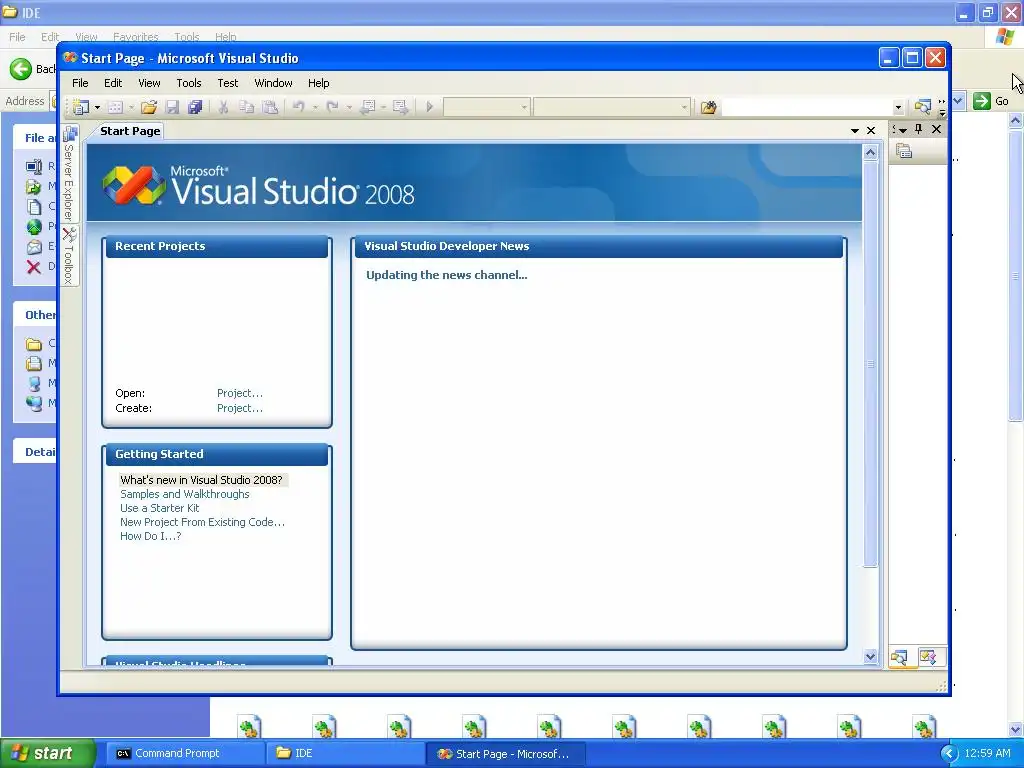The height and width of the screenshot is (768, 1024).
Task: Click the Visual Studio 2008 logo icon
Action: click(x=134, y=185)
